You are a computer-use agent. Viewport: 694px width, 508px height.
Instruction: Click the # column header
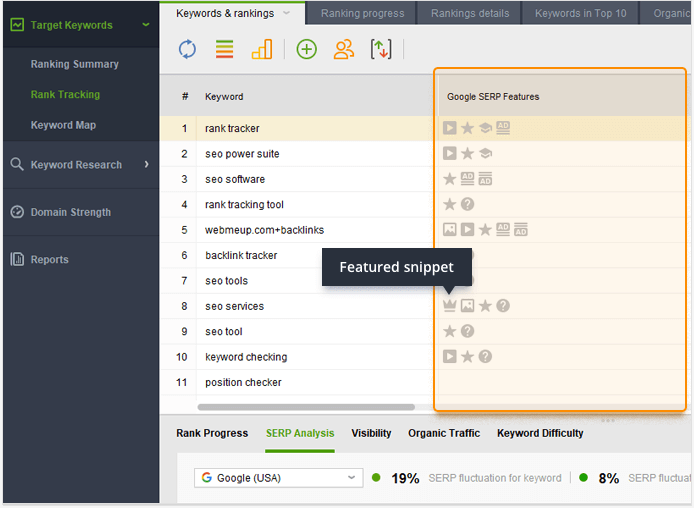click(x=185, y=96)
